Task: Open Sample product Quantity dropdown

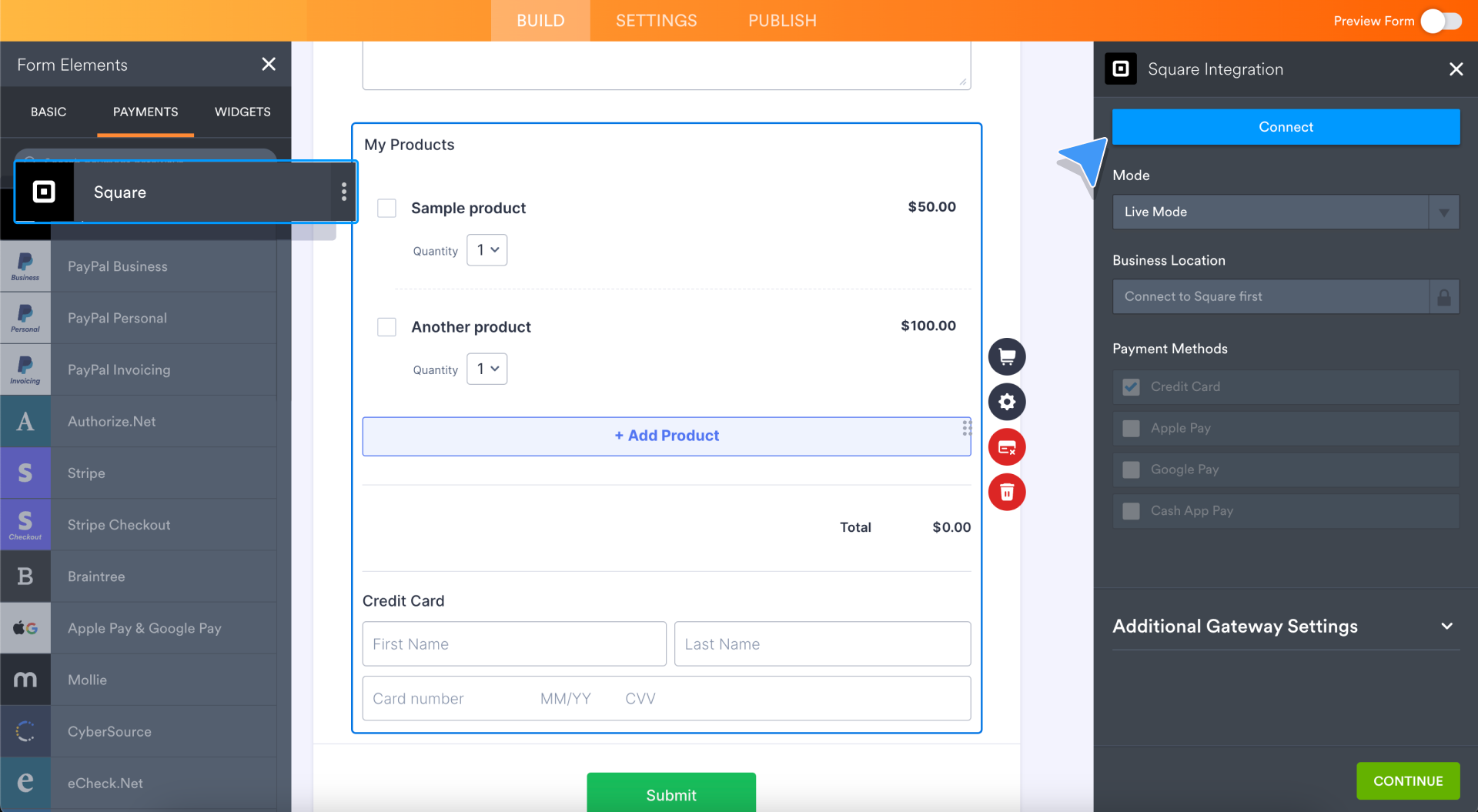Action: 487,250
